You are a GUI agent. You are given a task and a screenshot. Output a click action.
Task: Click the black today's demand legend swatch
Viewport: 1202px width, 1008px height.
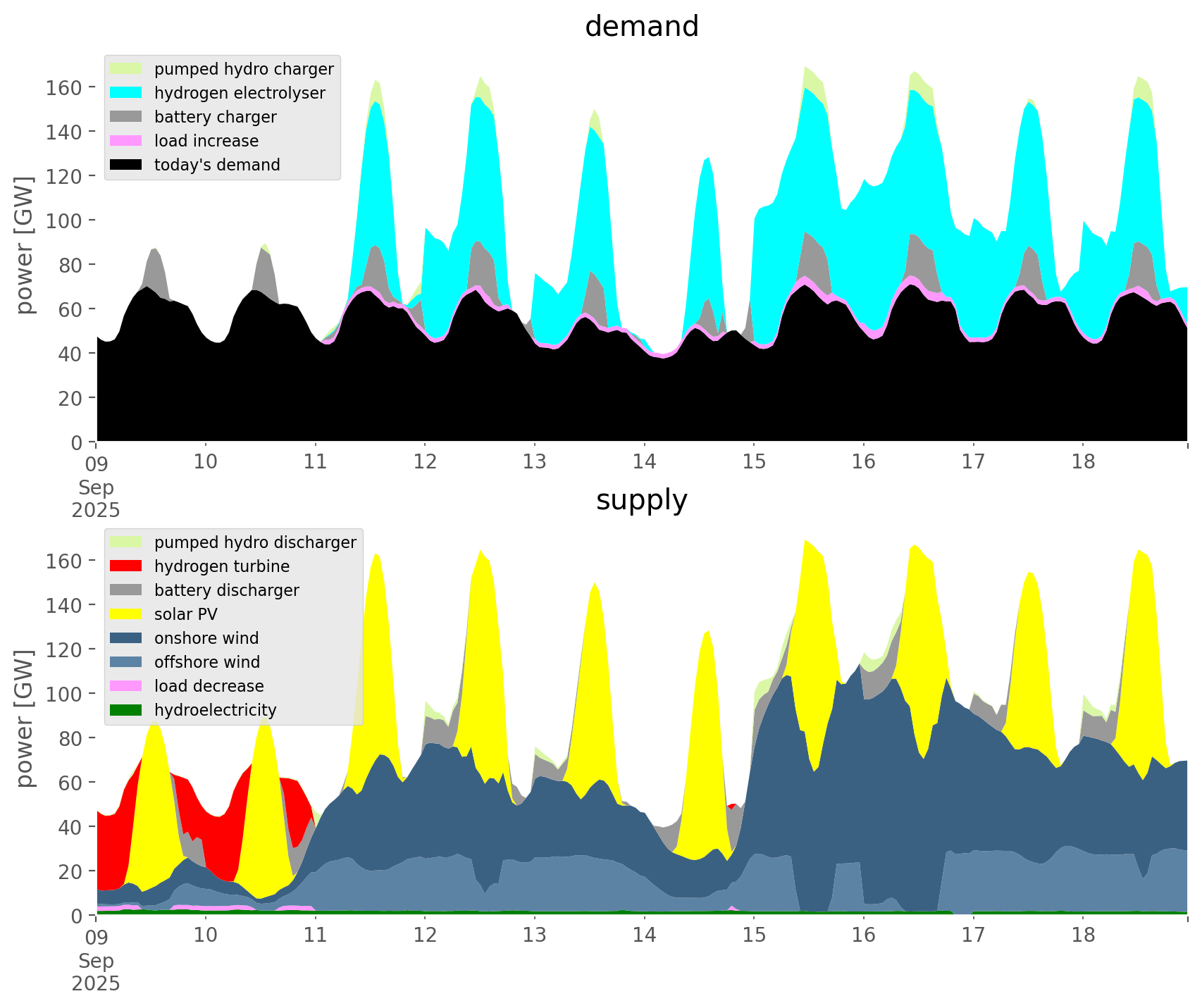(126, 165)
